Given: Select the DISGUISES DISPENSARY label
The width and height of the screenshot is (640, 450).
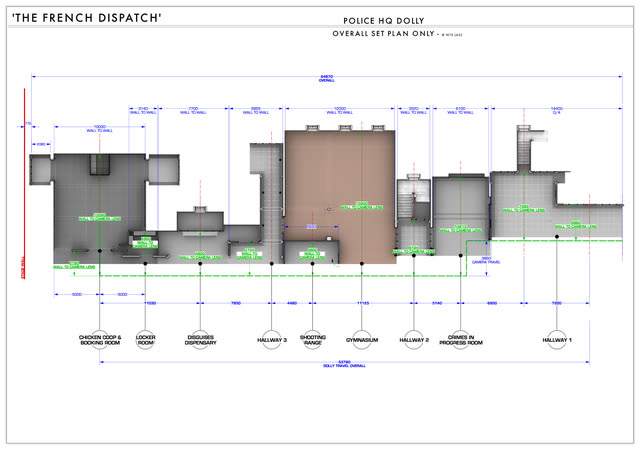Looking at the screenshot, I should (200, 340).
